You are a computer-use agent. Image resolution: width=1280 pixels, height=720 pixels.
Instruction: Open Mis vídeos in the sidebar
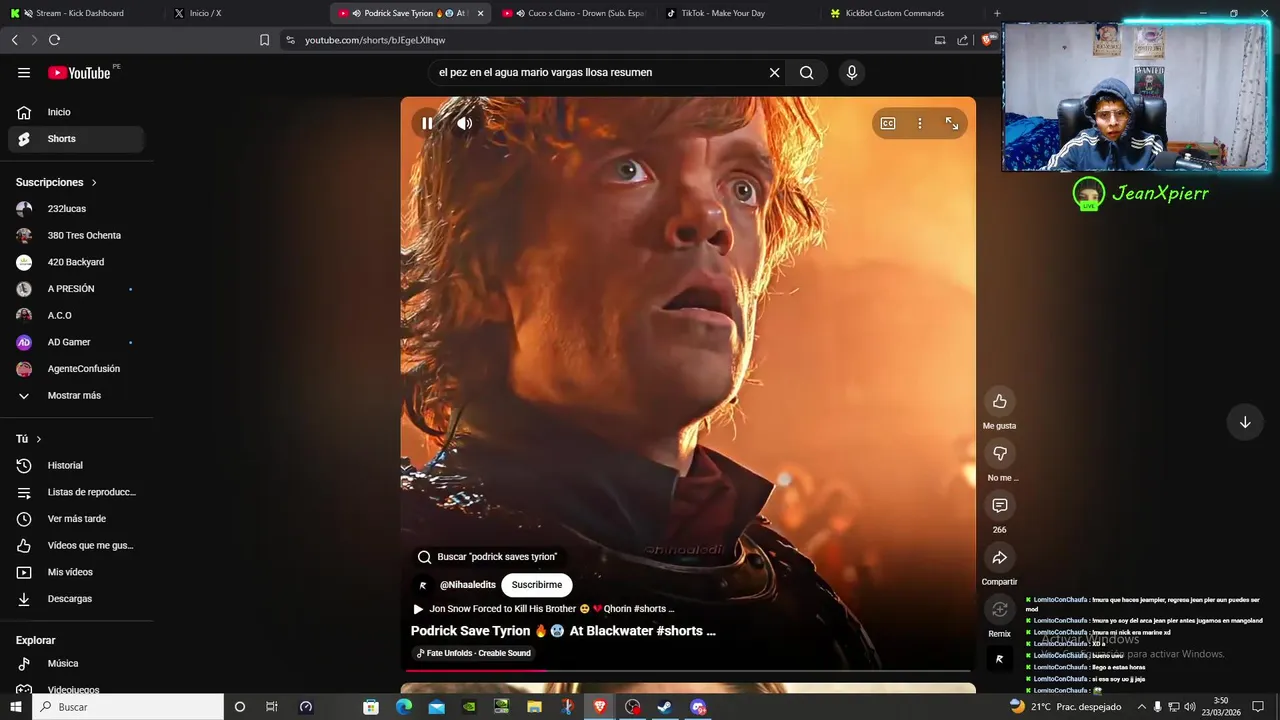click(x=76, y=572)
